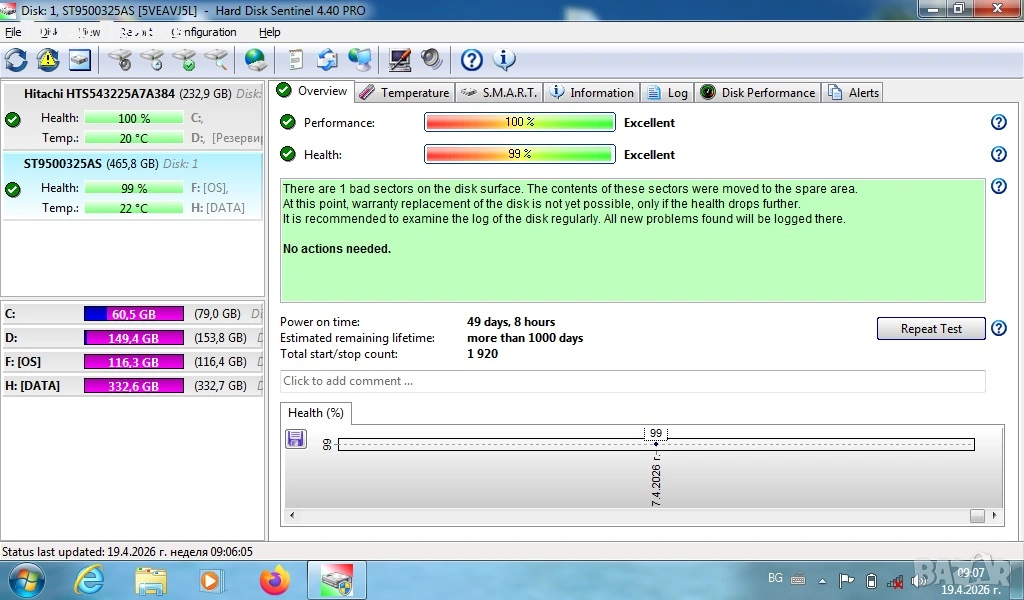Open the globe and disk toolbar icon
Screen dimensions: 1024x600
[x=256, y=60]
